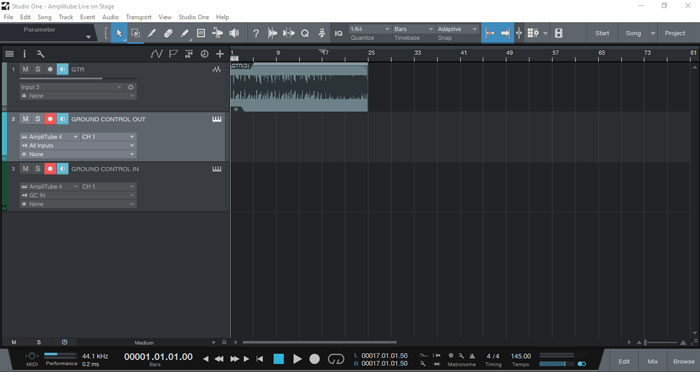Image resolution: width=700 pixels, height=372 pixels.
Task: Open the File menu
Action: (8, 17)
